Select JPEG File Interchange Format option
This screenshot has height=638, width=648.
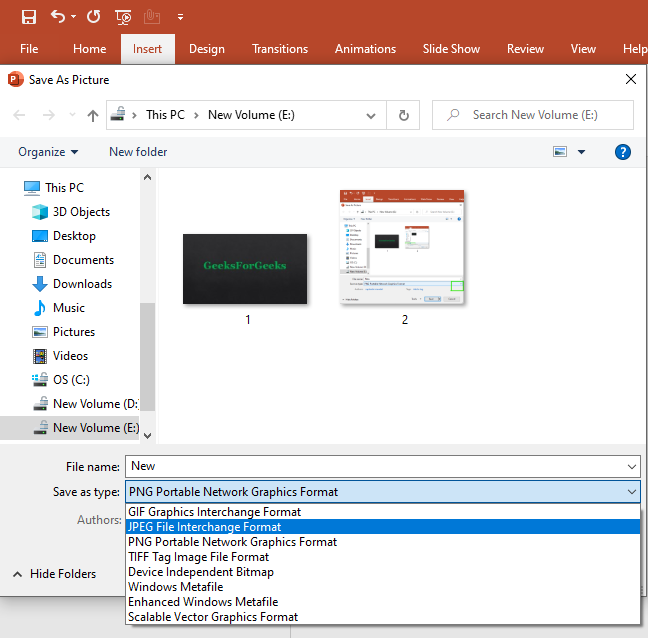coord(204,527)
